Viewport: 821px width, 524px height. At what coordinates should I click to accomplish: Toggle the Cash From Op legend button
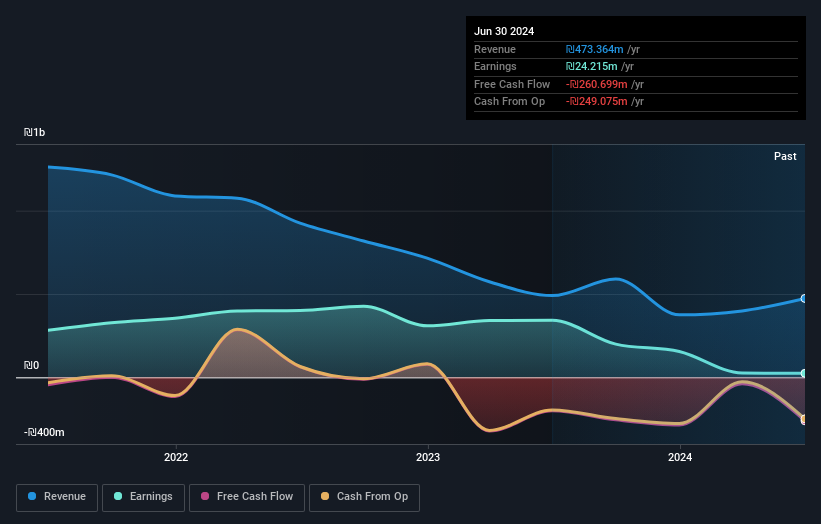364,497
